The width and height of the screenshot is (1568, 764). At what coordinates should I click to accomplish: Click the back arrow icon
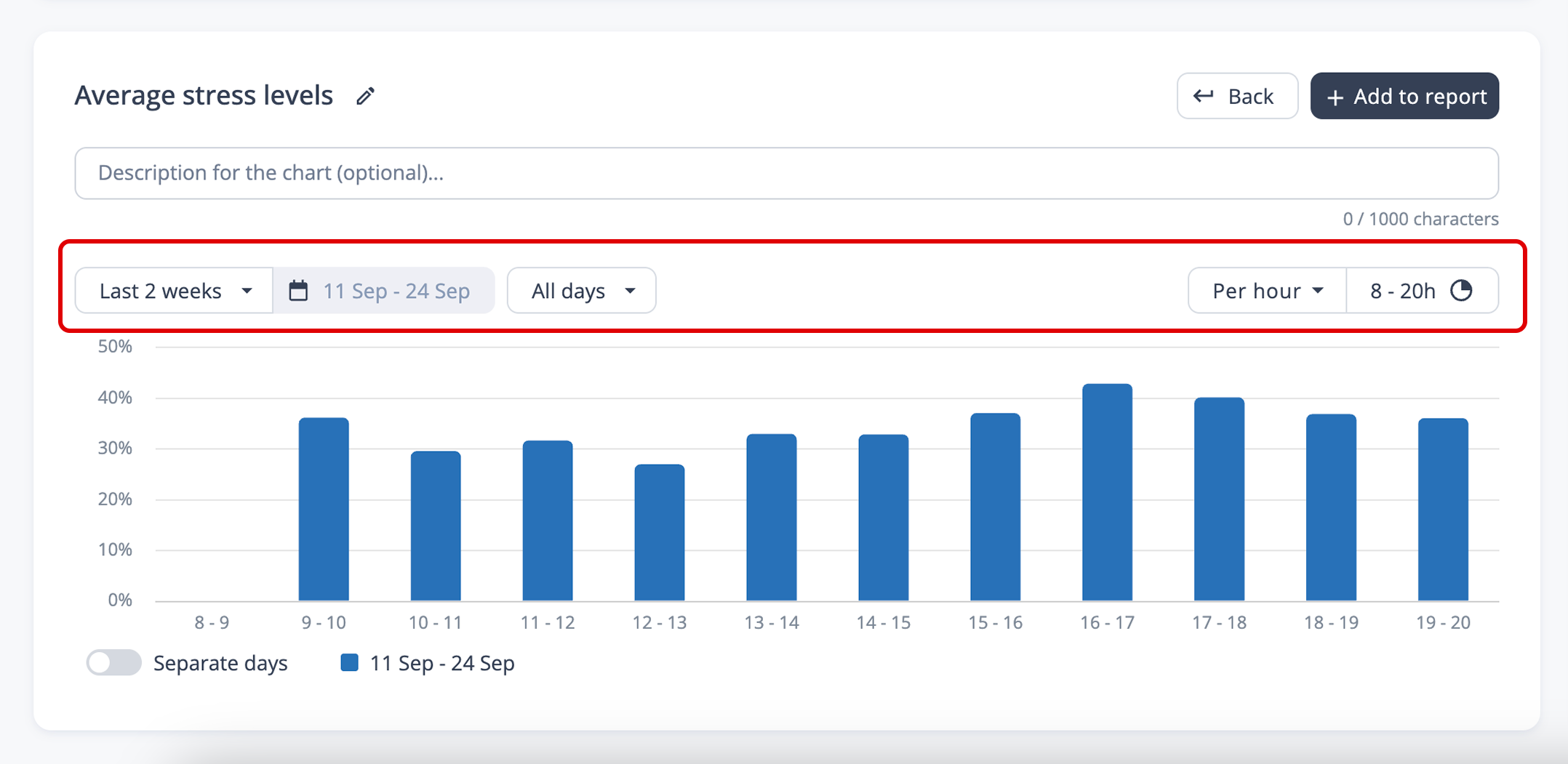(x=1204, y=96)
